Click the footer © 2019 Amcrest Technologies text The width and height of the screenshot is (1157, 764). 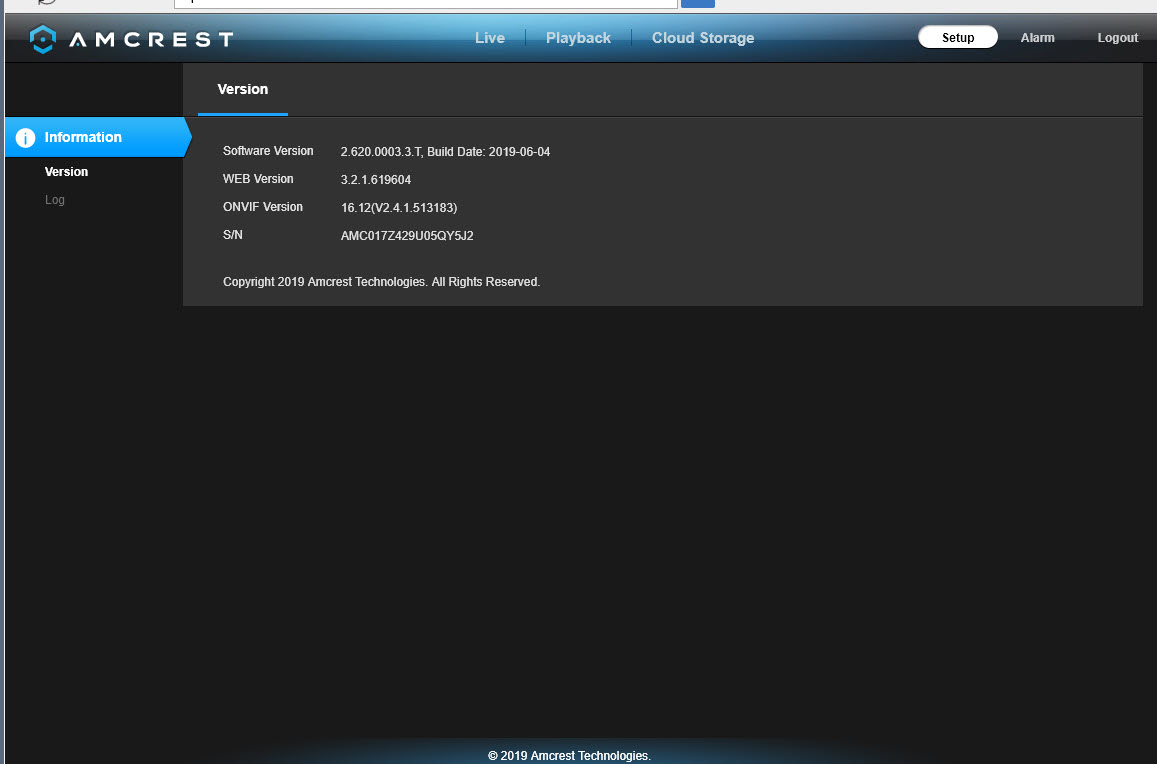tap(569, 756)
